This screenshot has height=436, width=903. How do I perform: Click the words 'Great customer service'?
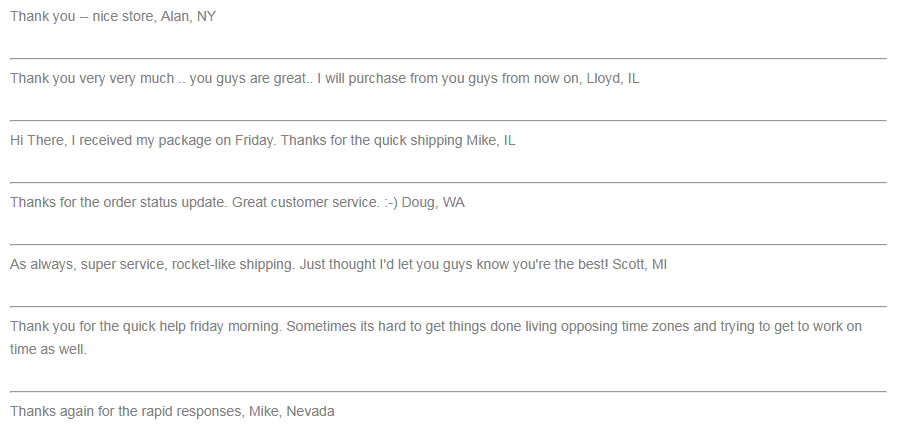tap(303, 203)
